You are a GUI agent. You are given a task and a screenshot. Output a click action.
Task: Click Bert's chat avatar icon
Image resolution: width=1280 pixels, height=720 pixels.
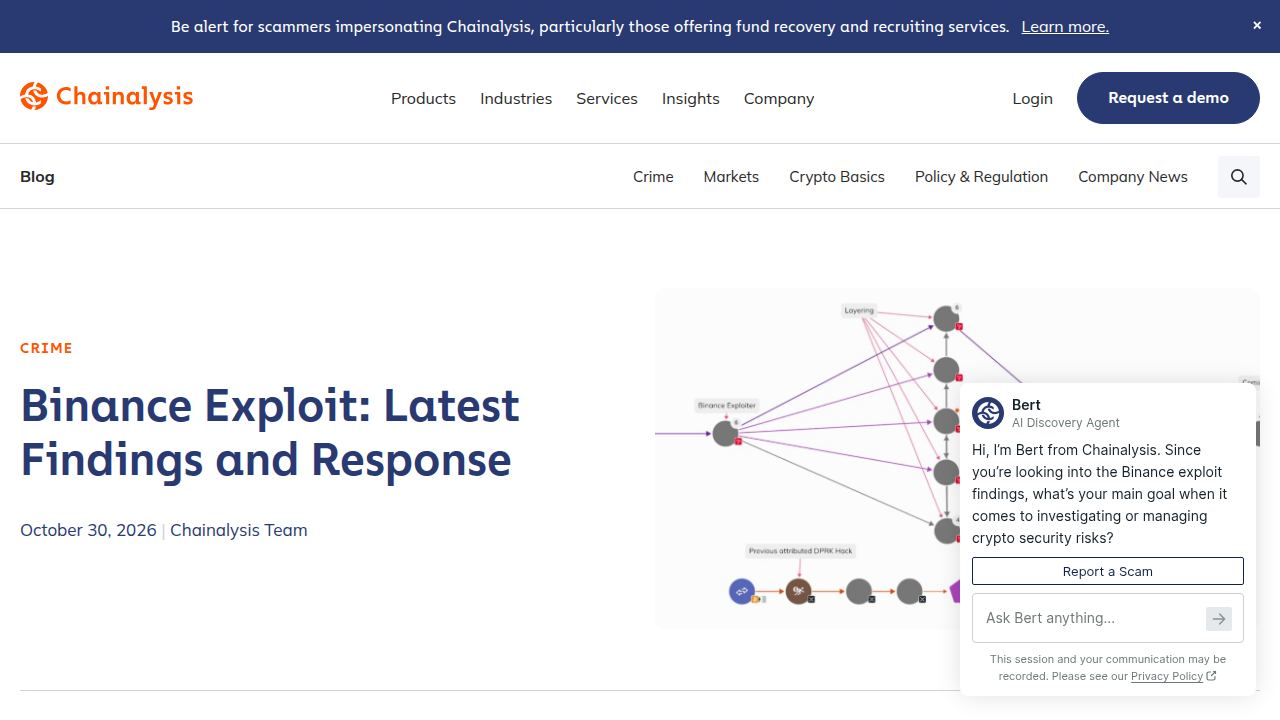988,413
